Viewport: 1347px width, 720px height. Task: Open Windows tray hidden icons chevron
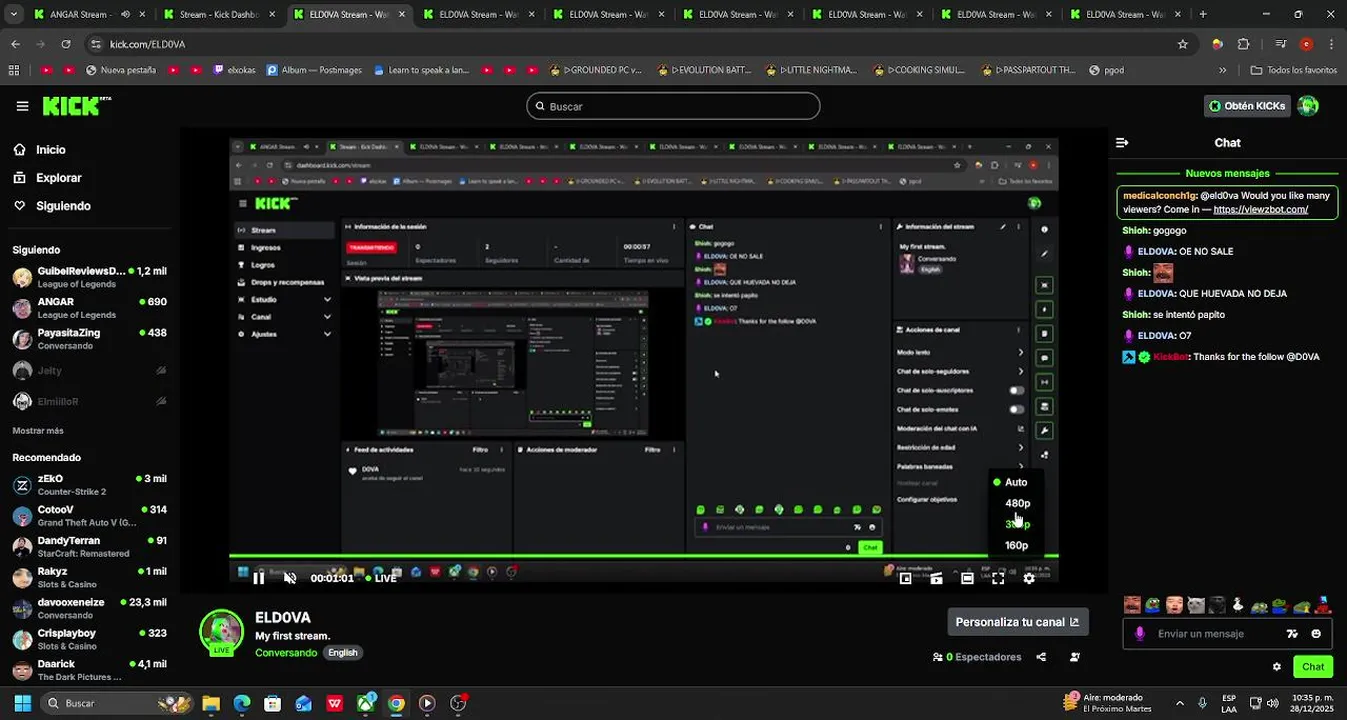point(1179,703)
